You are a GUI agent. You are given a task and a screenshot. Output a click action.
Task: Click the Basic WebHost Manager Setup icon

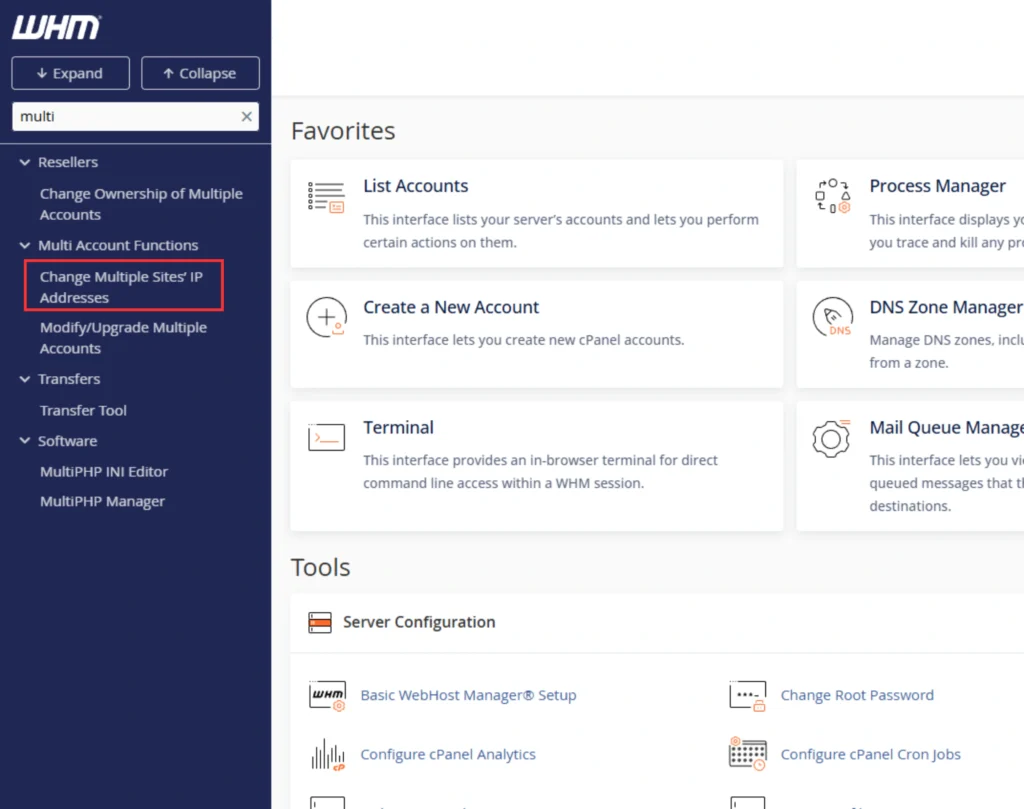point(327,695)
